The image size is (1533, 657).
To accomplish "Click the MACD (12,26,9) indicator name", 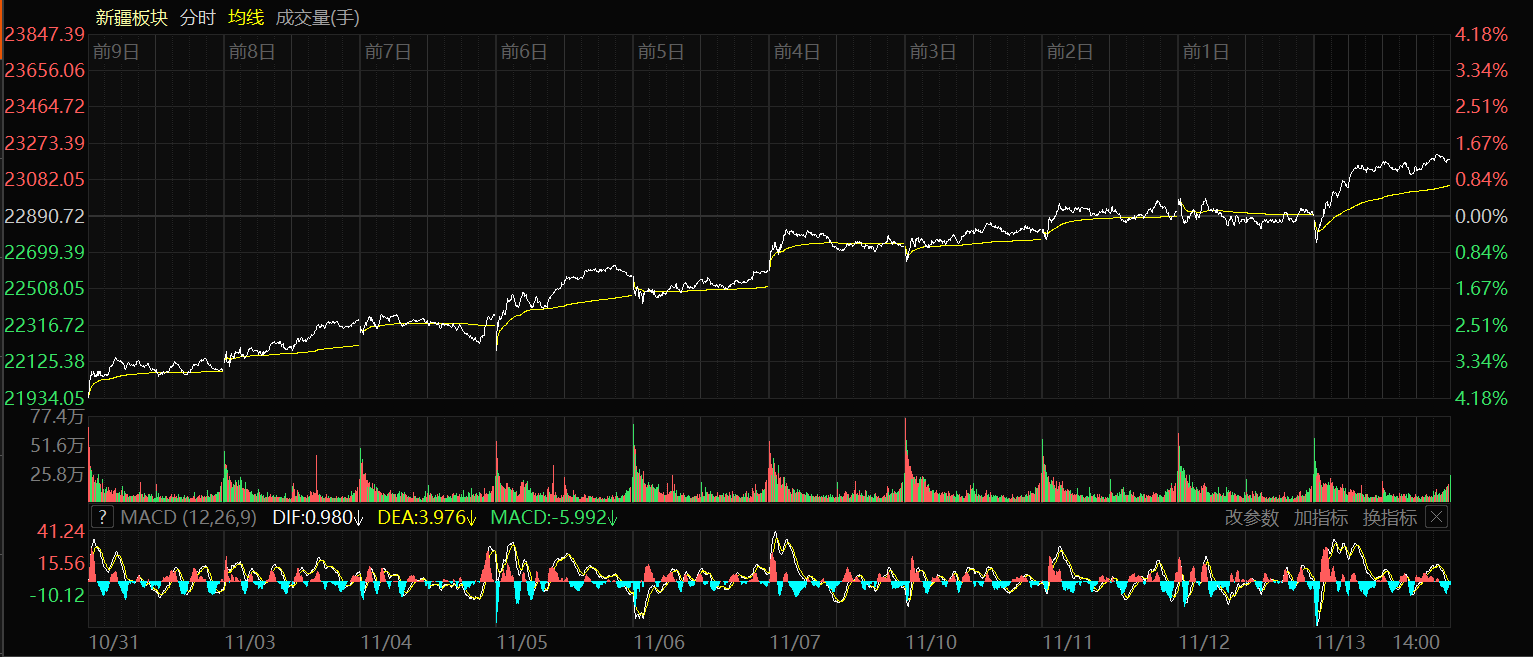I will pos(188,518).
